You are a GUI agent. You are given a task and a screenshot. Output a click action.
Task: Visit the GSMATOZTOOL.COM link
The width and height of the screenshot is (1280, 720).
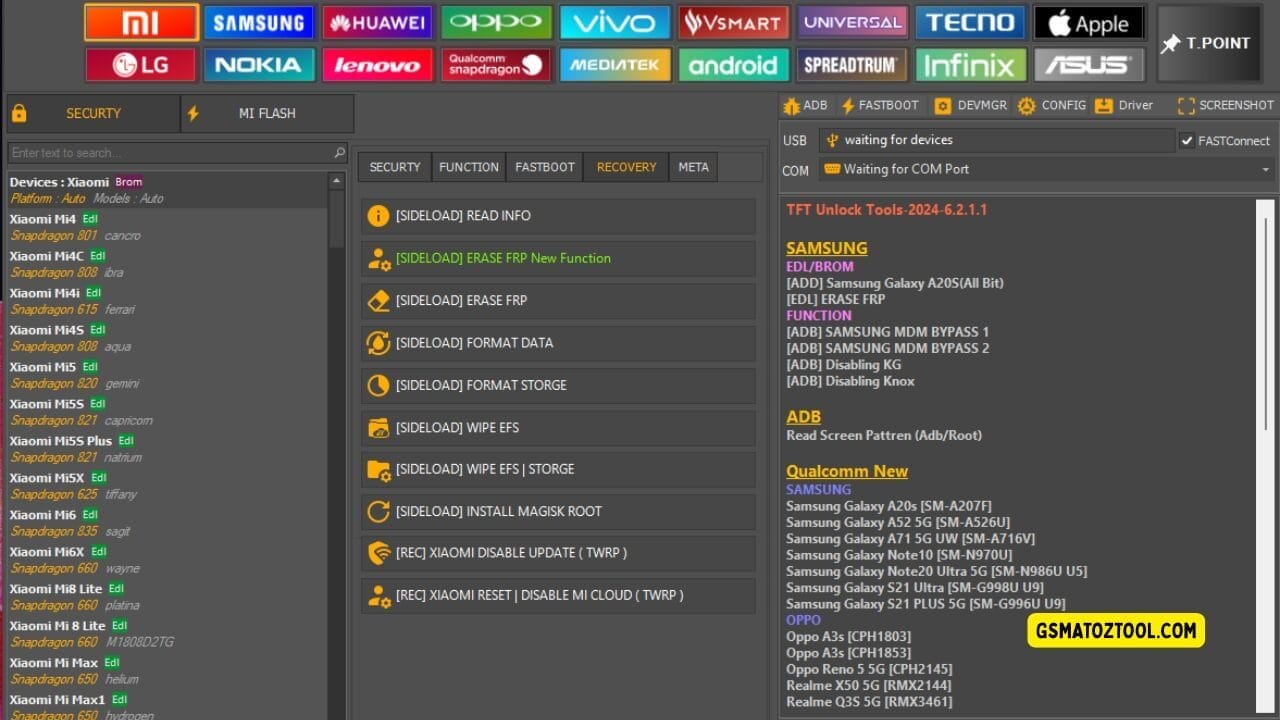click(1115, 631)
